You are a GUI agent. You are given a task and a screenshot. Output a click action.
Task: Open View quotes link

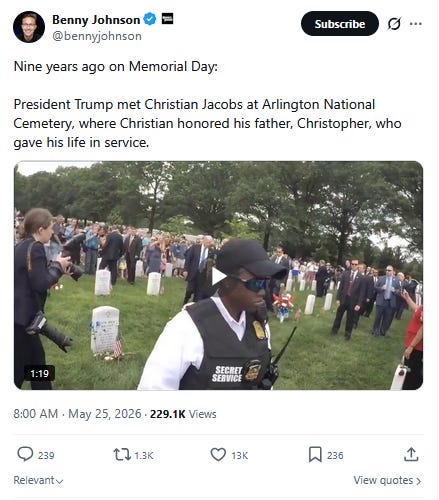click(387, 480)
